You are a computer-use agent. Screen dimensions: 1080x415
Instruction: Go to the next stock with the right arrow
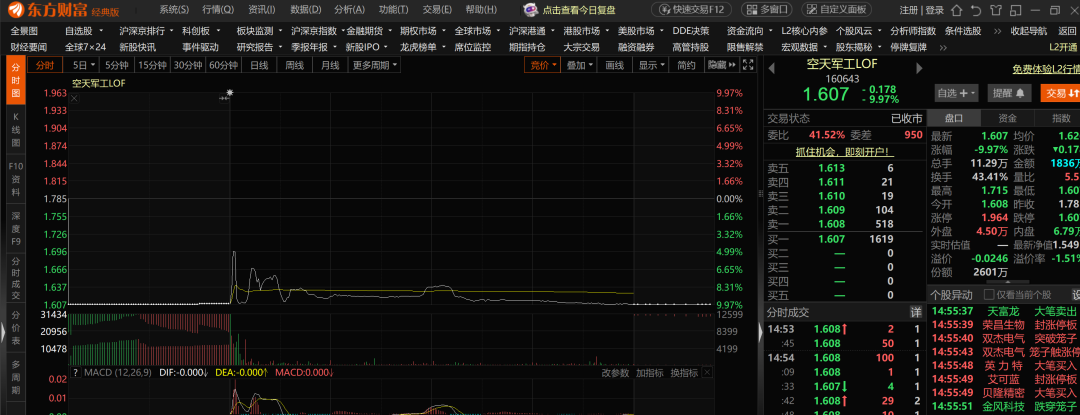(x=919, y=68)
